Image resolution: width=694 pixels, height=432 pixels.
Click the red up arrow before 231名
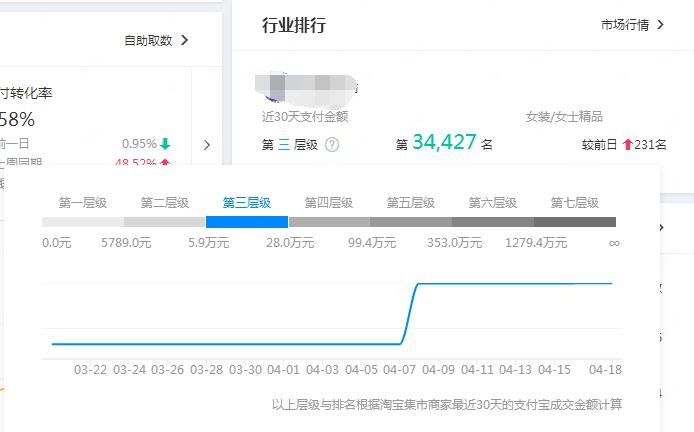tap(627, 145)
